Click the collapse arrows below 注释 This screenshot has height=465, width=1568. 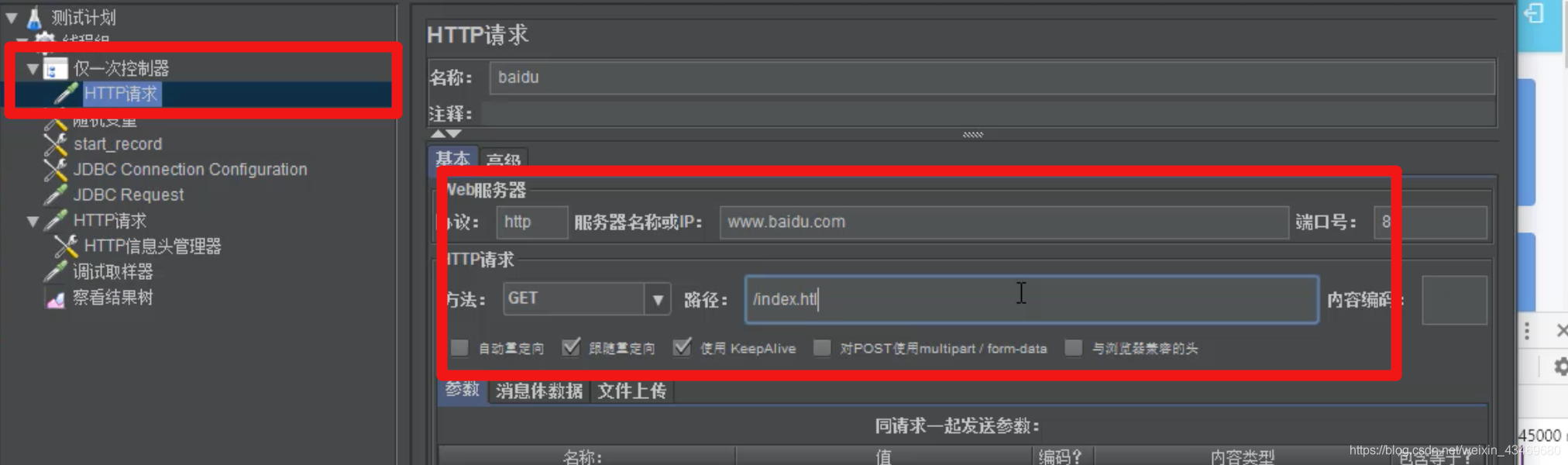pos(445,134)
